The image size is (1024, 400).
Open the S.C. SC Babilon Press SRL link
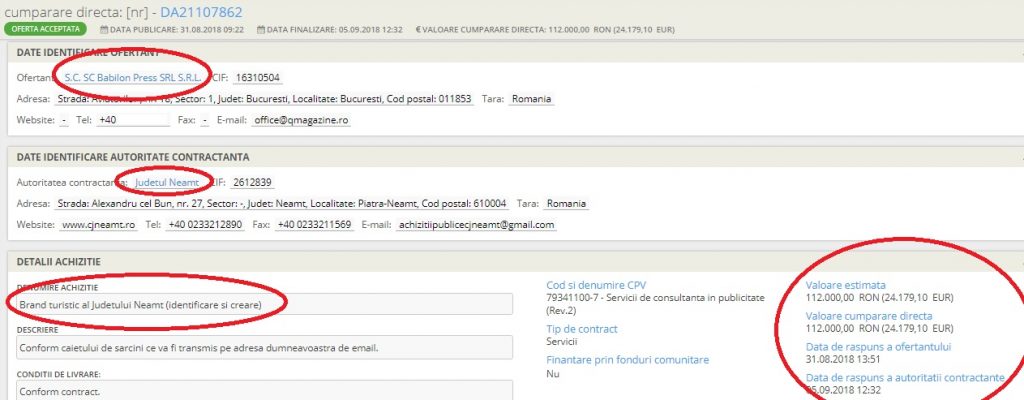coord(132,77)
